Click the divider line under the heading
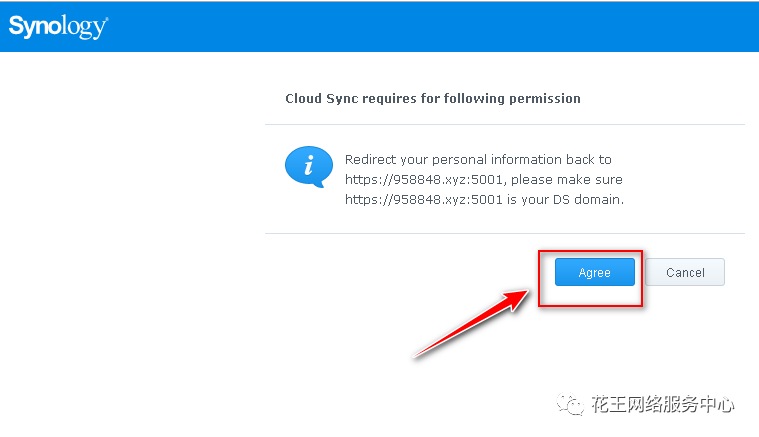Screen dimensions: 759x437 click(504, 124)
